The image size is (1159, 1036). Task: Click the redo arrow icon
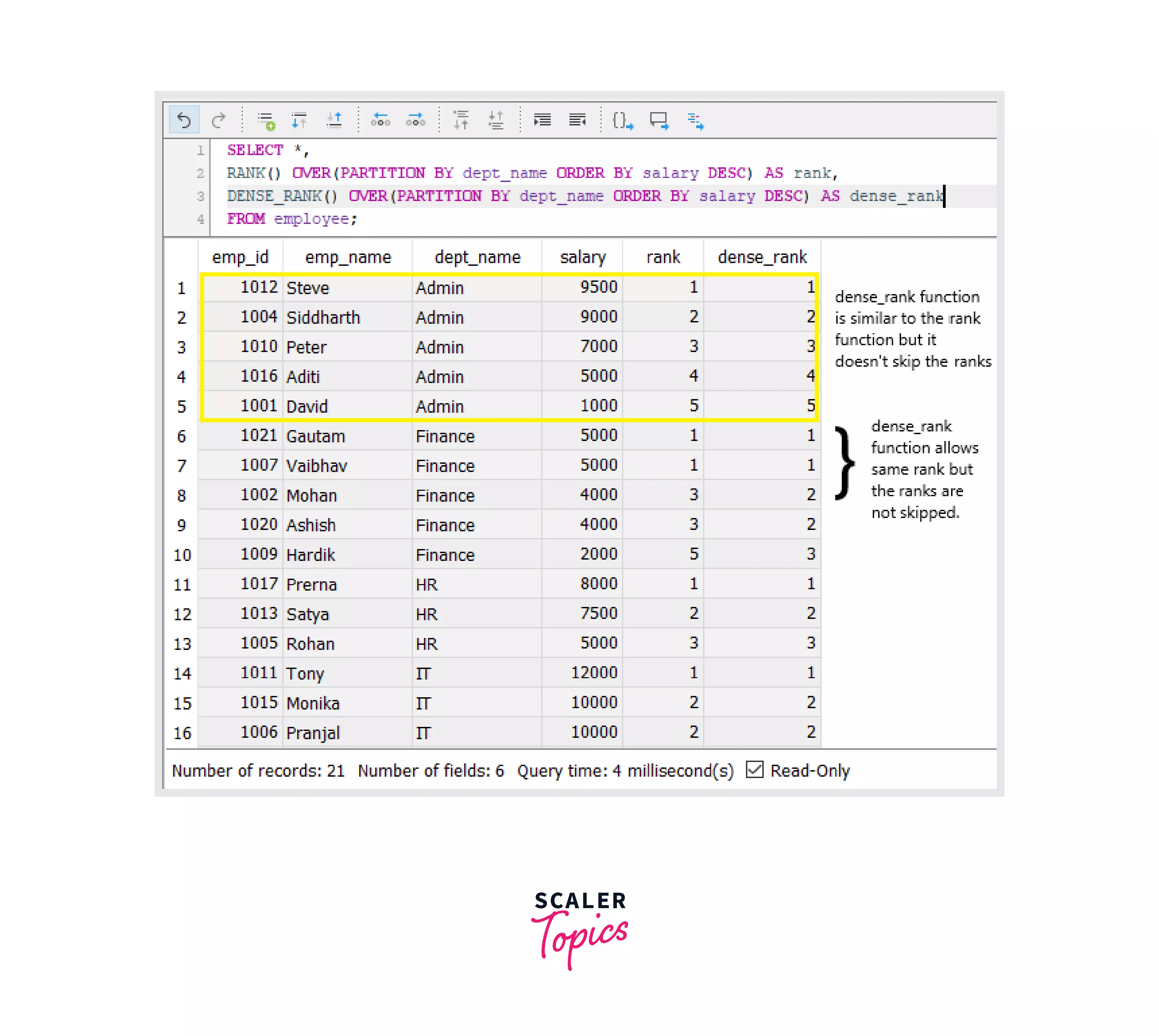(x=218, y=120)
